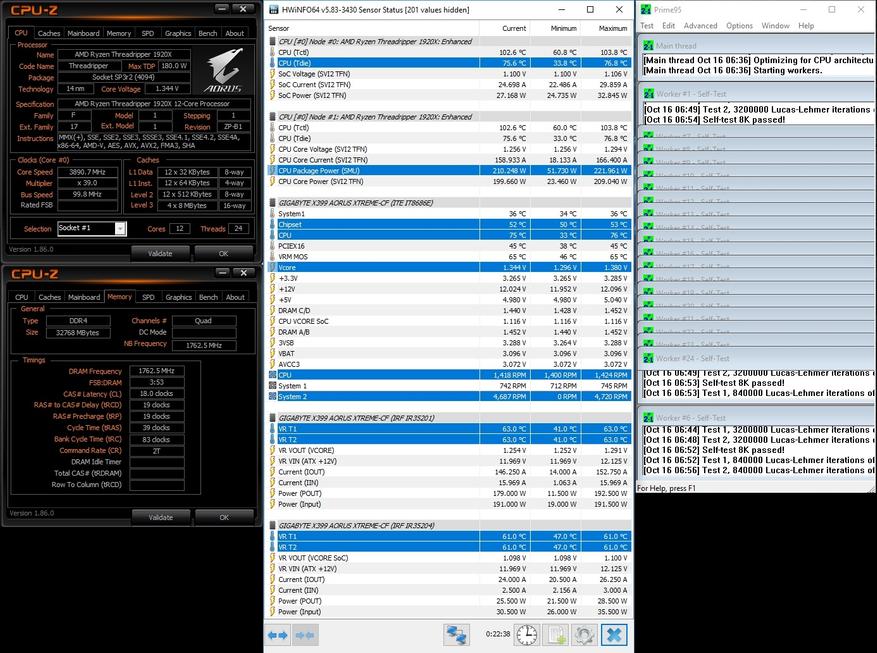The width and height of the screenshot is (877, 653).
Task: Switch to the SPD tab in lower CPU-Z
Action: [x=148, y=297]
